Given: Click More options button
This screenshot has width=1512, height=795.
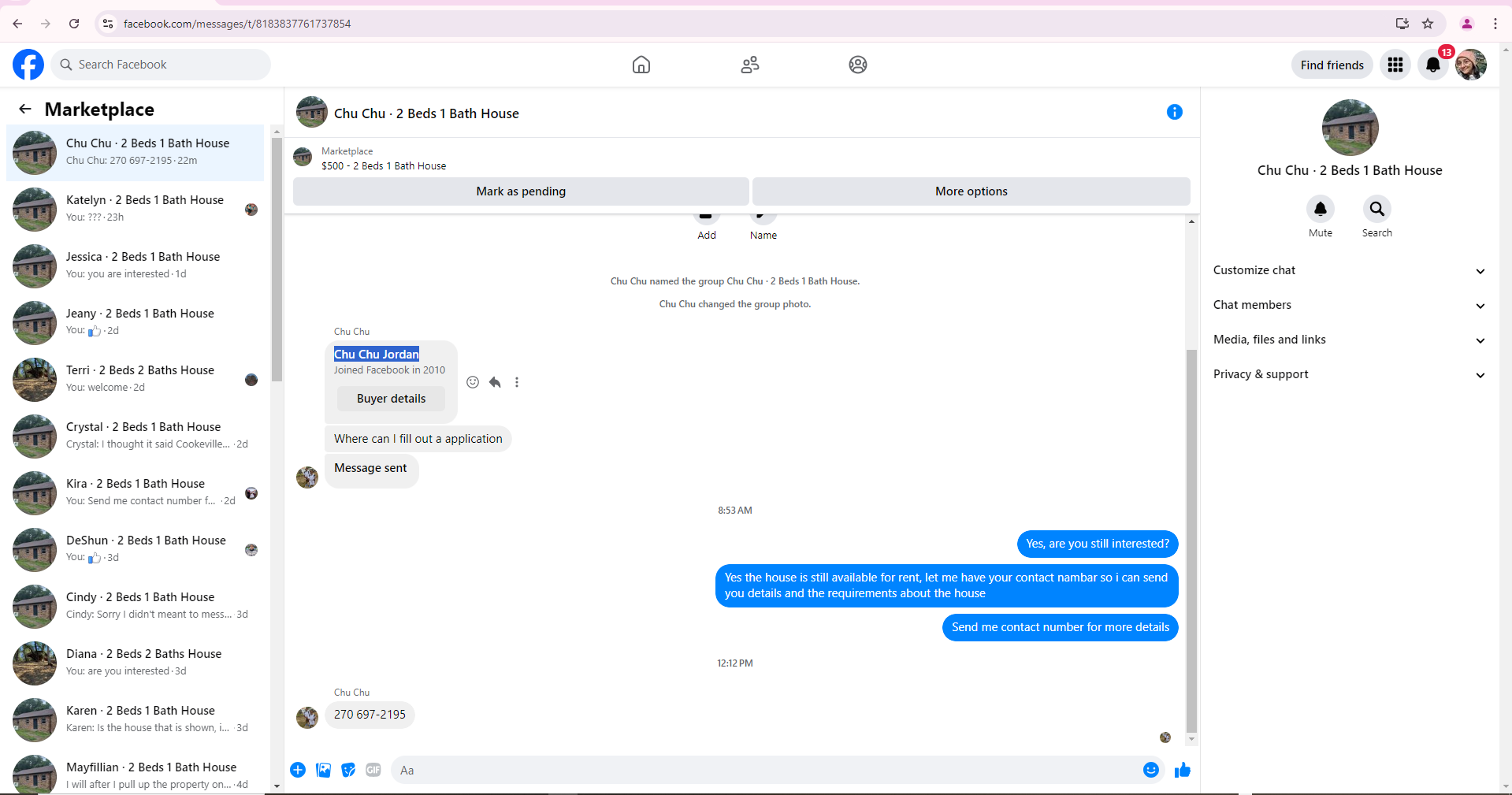Looking at the screenshot, I should (x=971, y=191).
